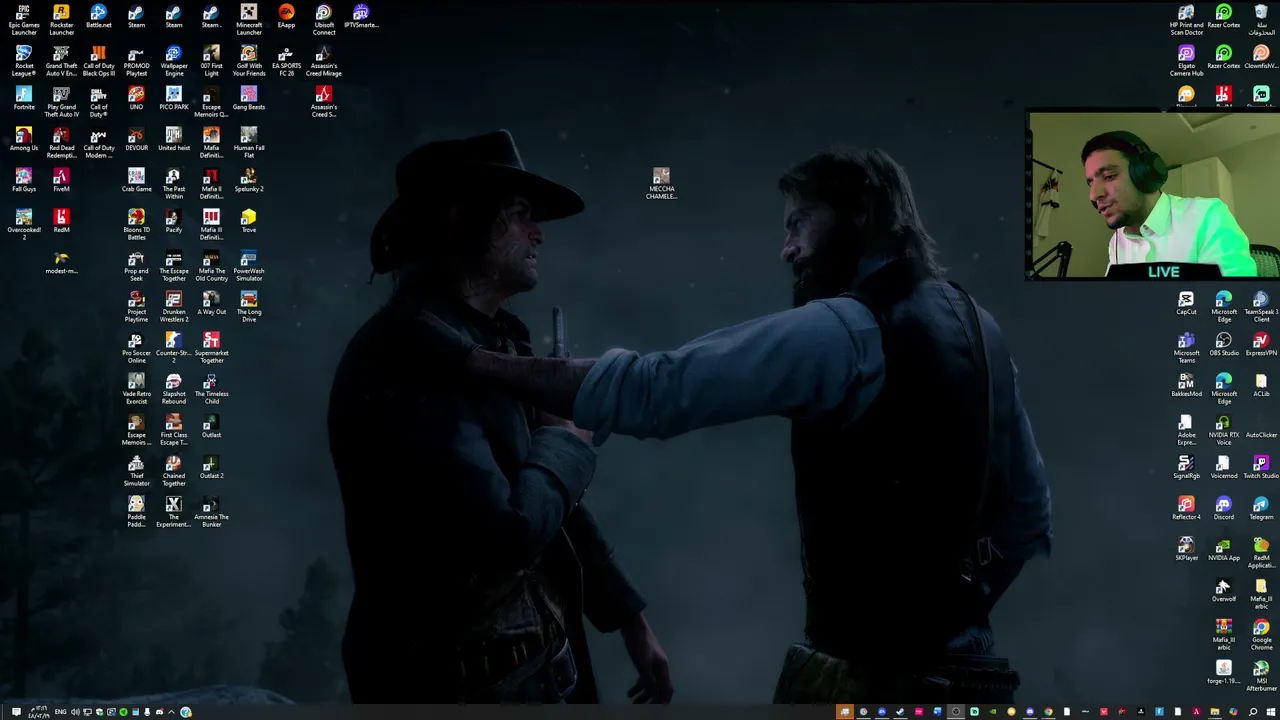Open the Twitch Studio icon
1280x720 pixels.
point(1261,467)
